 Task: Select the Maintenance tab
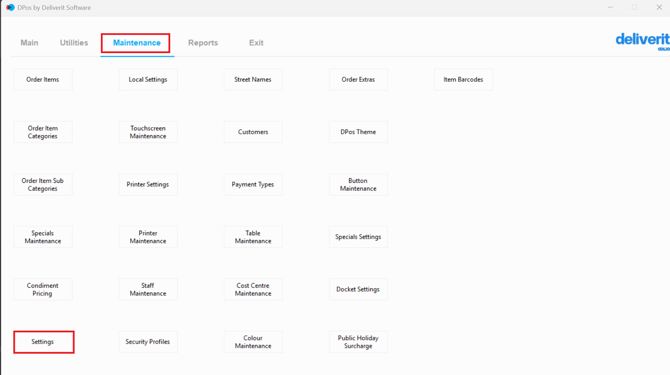point(137,43)
